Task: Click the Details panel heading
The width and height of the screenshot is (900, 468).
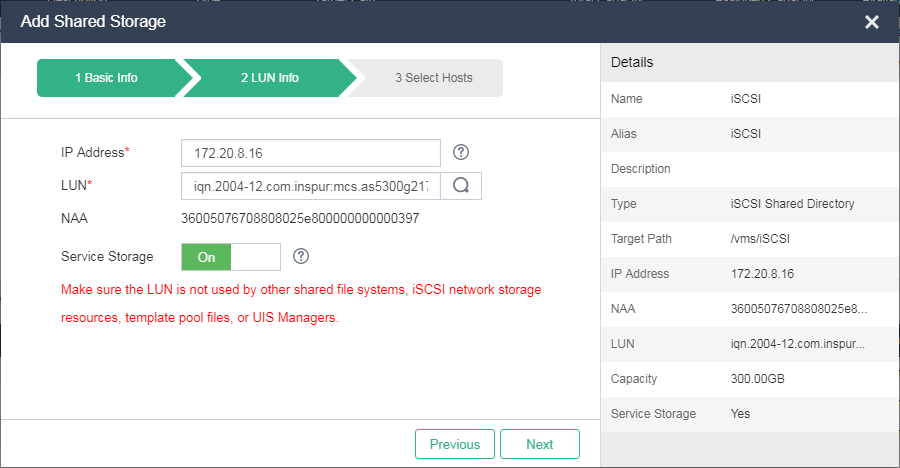Action: [x=632, y=62]
